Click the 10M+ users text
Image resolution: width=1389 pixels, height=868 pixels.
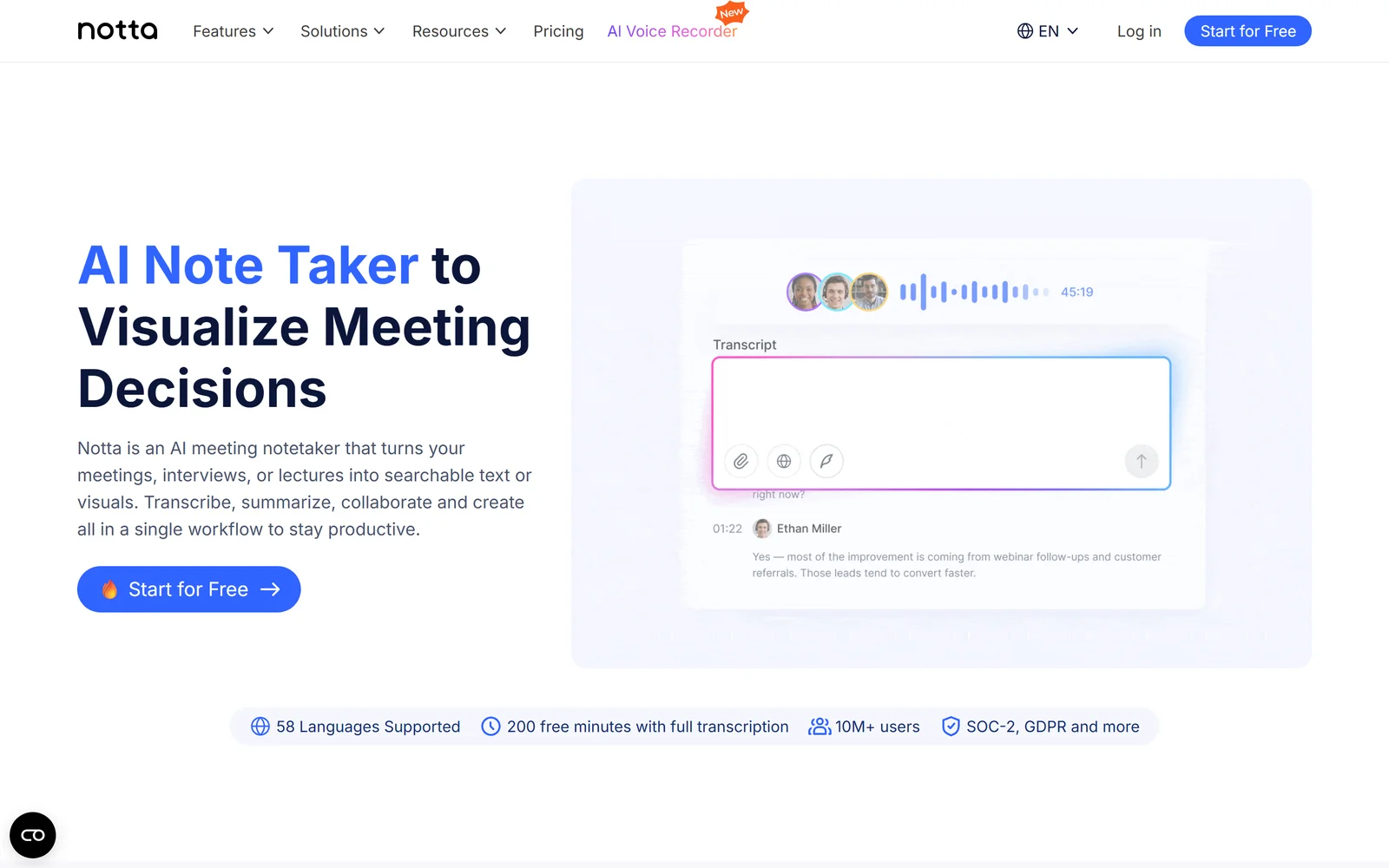coord(878,727)
